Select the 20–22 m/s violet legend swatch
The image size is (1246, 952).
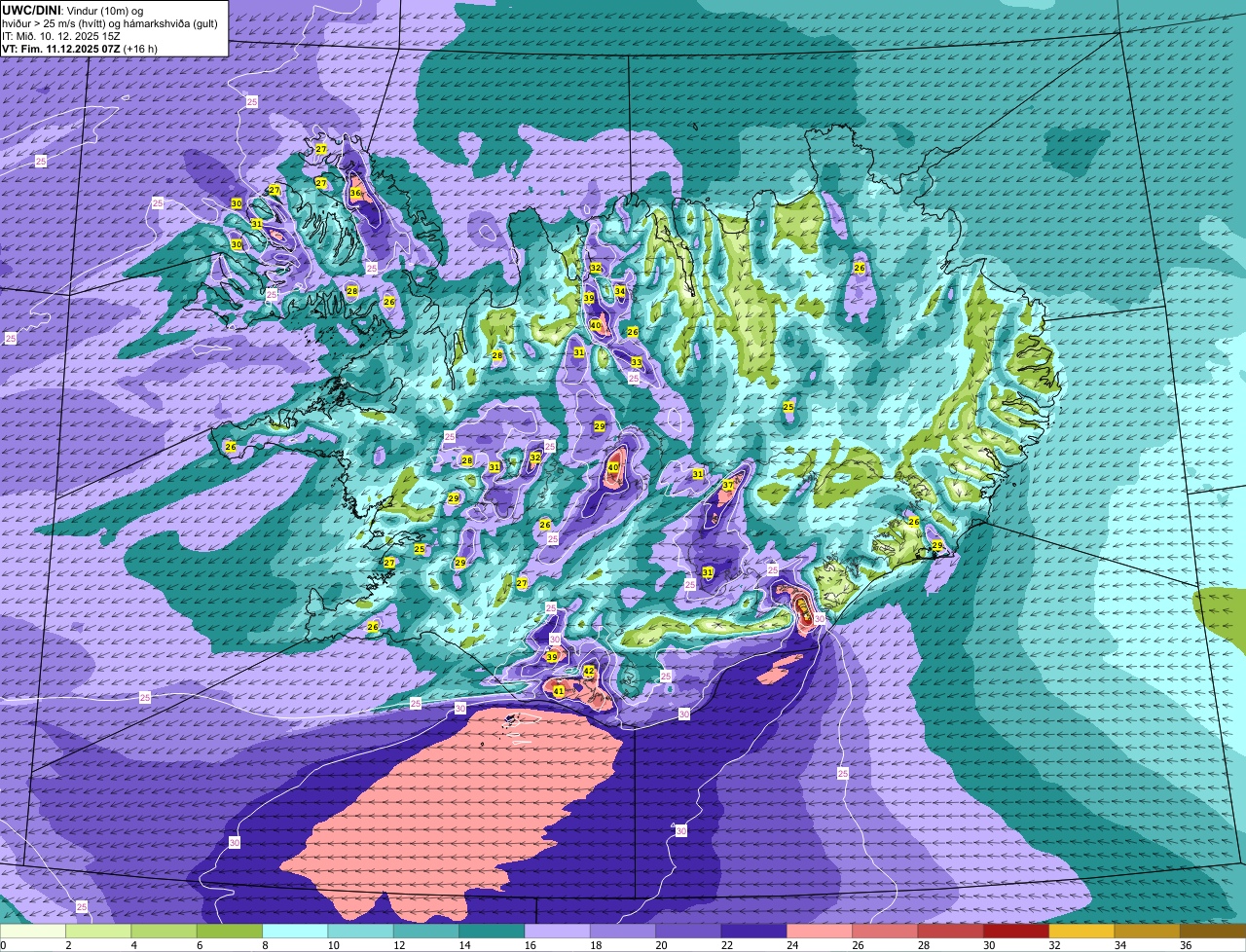click(x=688, y=932)
